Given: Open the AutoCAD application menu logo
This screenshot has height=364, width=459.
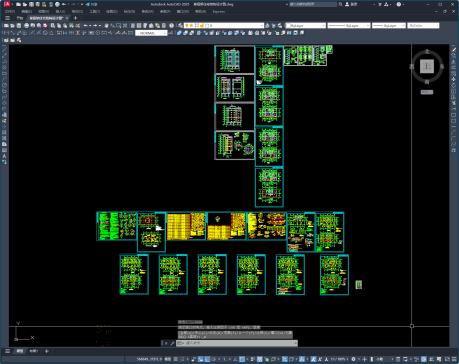Looking at the screenshot, I should click(7, 4).
